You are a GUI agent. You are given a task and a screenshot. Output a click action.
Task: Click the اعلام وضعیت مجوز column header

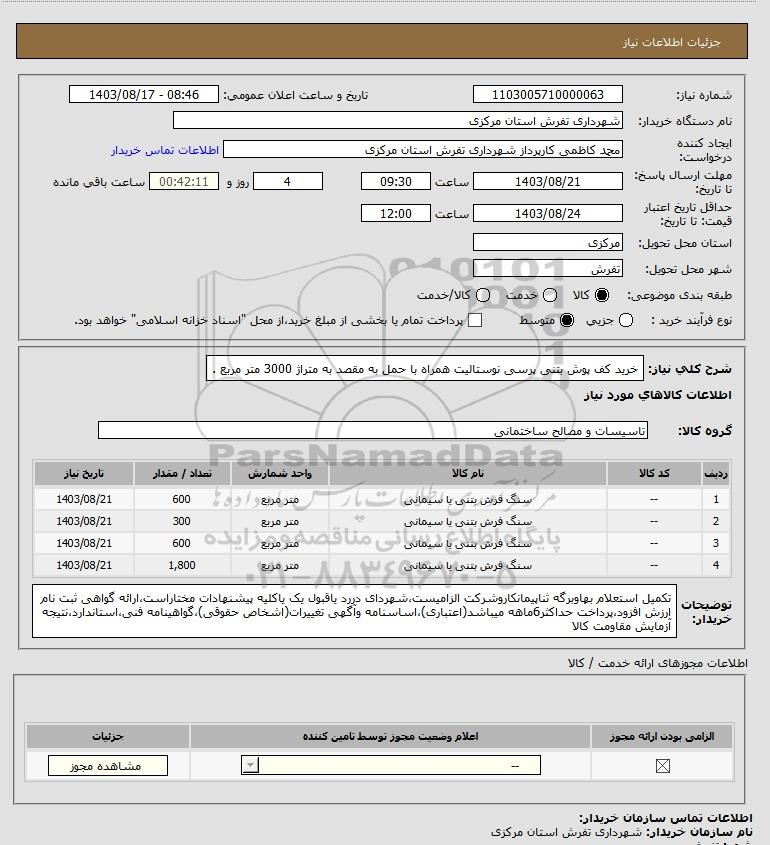390,736
